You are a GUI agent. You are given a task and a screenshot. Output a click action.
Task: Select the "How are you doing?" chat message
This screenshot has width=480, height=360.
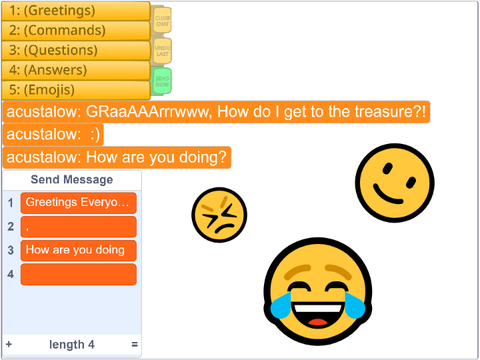click(117, 157)
